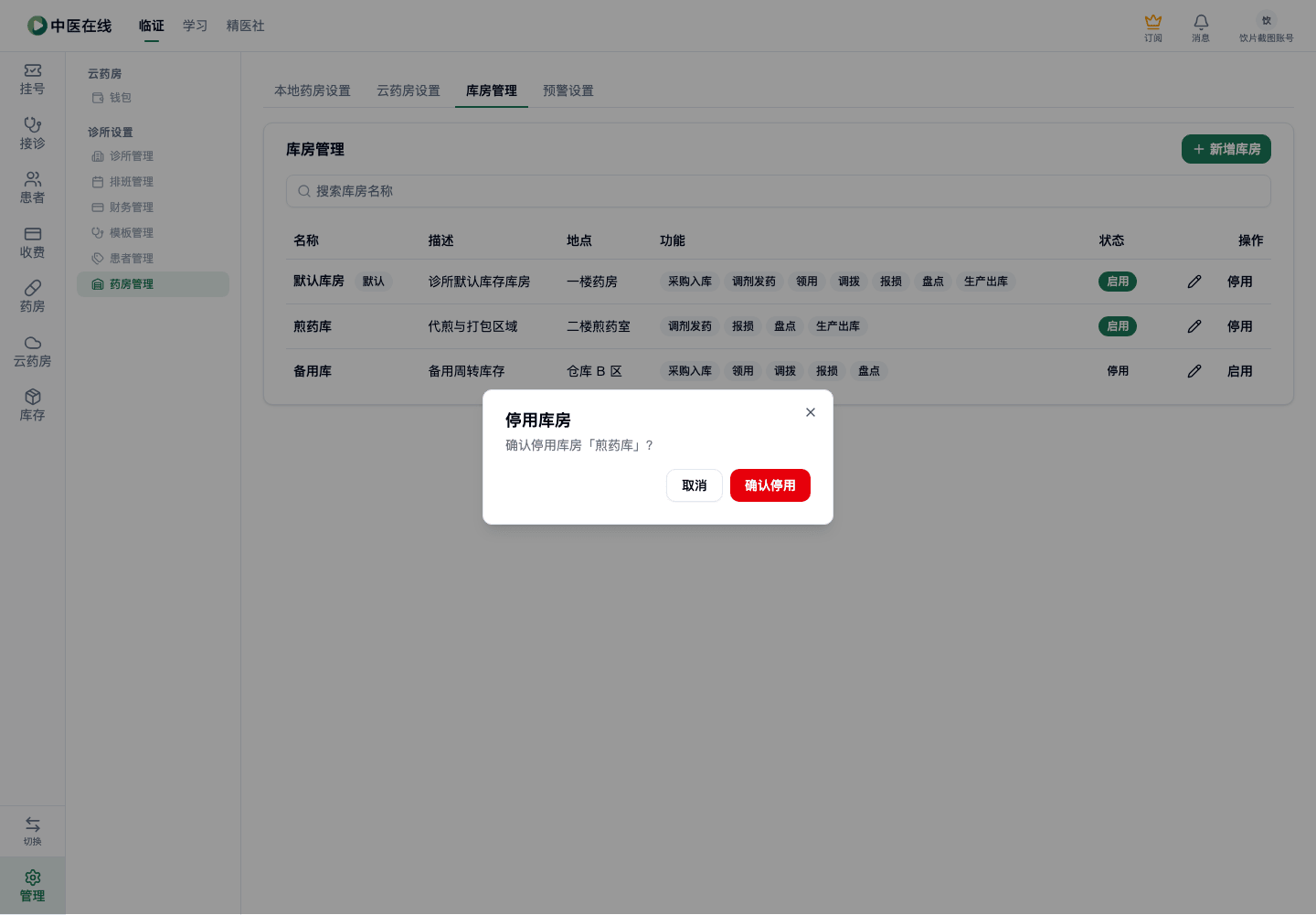The height and width of the screenshot is (915, 1316).
Task: Click the 功能 column header
Action: pyautogui.click(x=673, y=240)
